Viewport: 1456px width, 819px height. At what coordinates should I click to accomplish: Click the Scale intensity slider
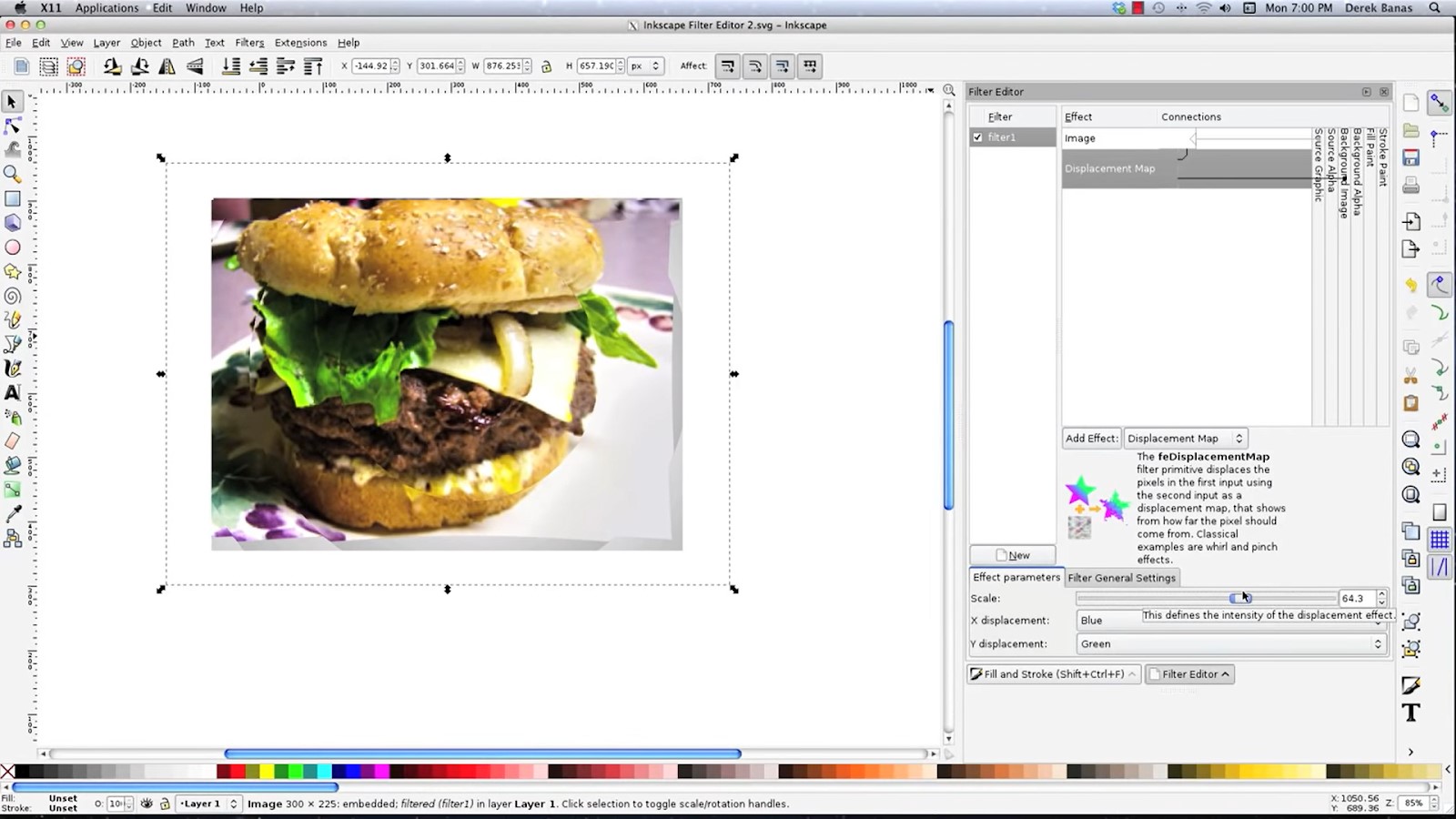1206,599
